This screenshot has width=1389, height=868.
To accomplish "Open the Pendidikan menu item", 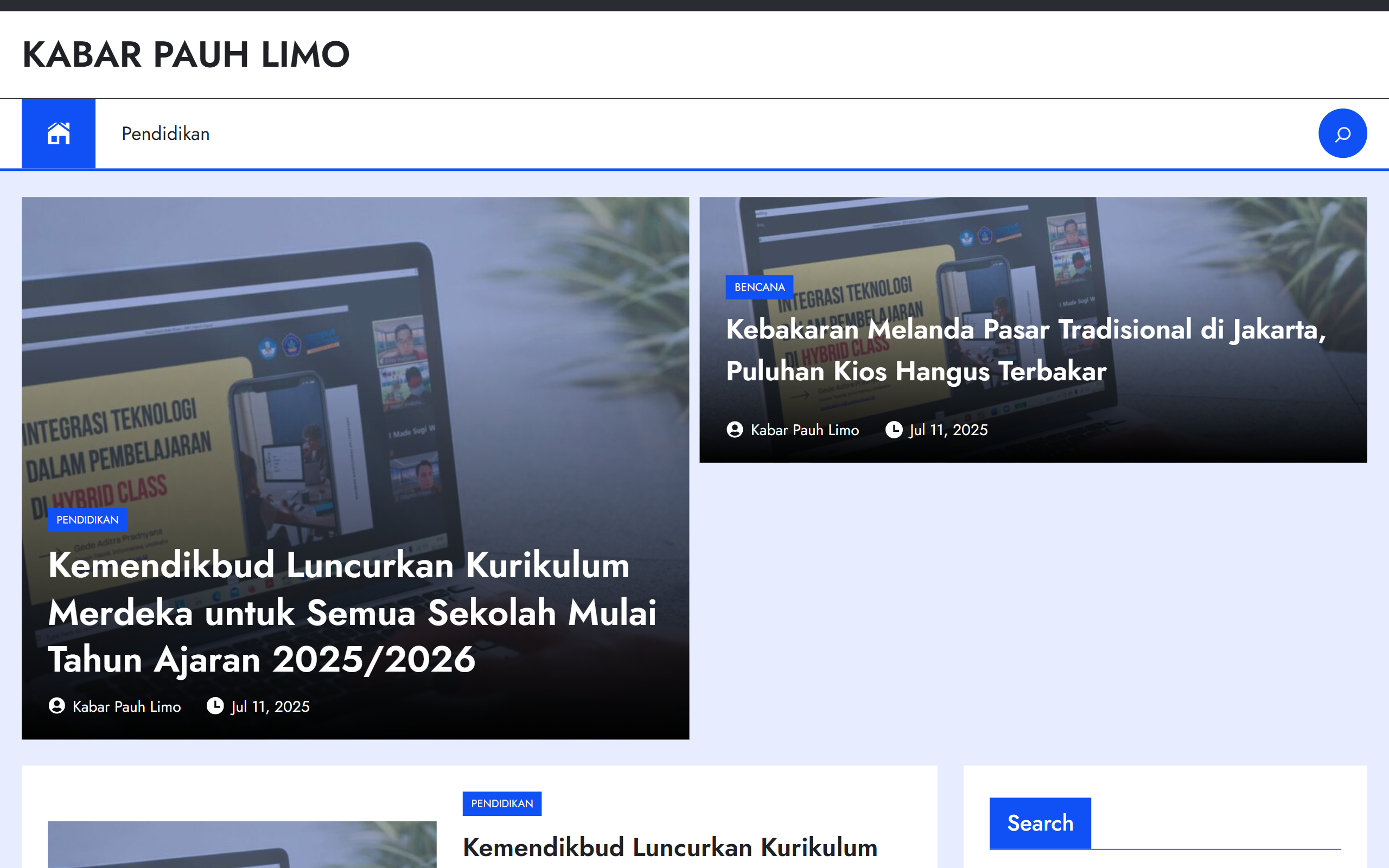I will [x=165, y=134].
